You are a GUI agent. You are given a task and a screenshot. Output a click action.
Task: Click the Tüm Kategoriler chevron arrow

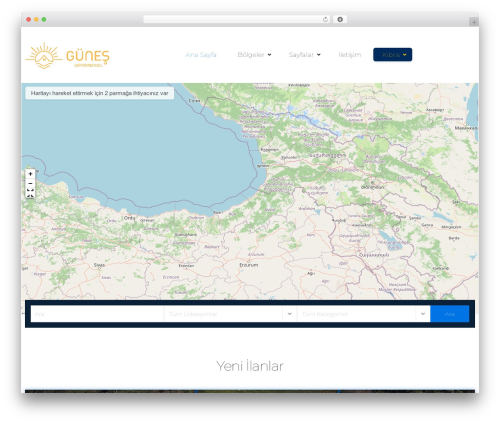(x=423, y=314)
